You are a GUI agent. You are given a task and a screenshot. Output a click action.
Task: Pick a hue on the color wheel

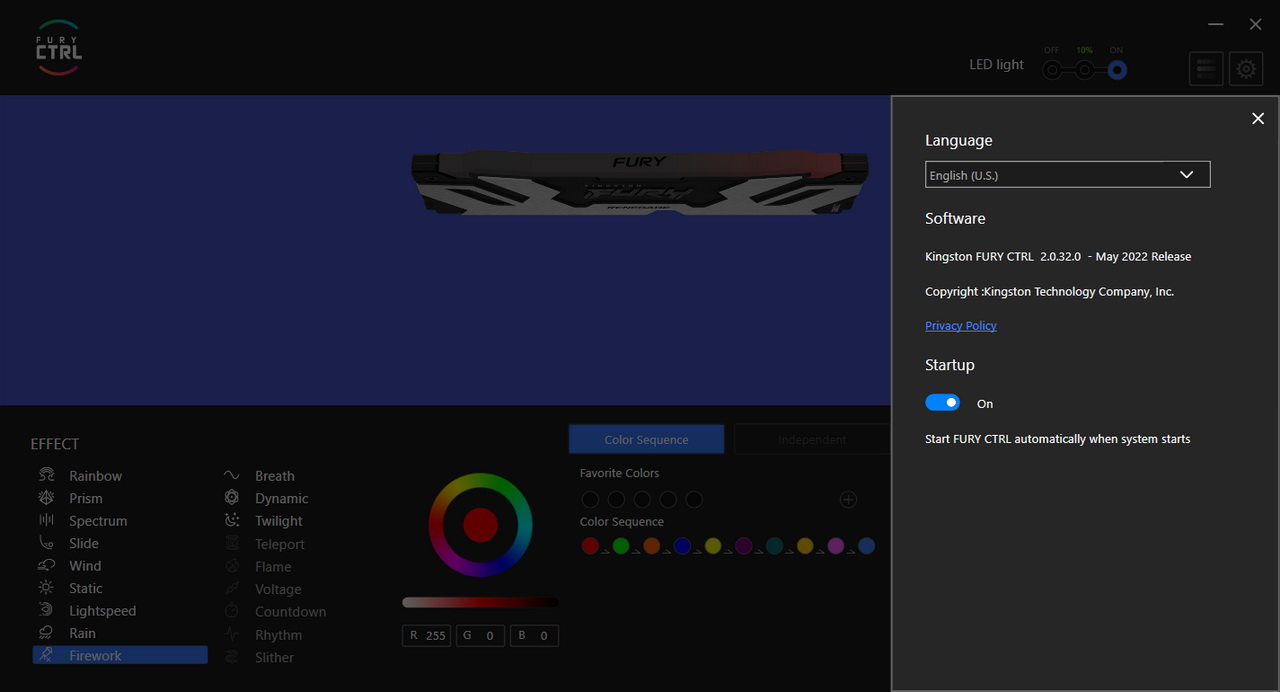[480, 524]
